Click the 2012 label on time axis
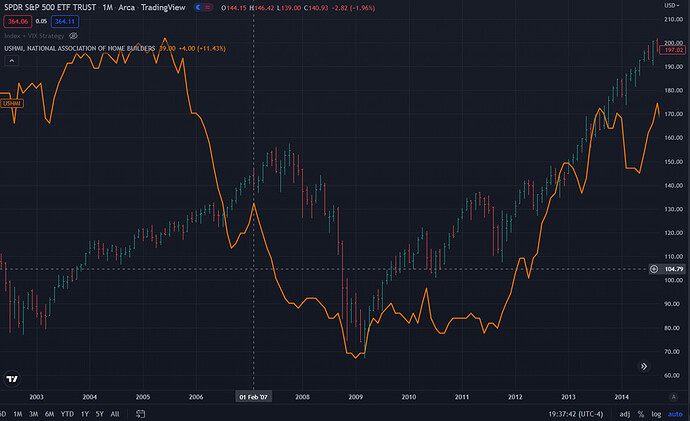 pos(515,397)
